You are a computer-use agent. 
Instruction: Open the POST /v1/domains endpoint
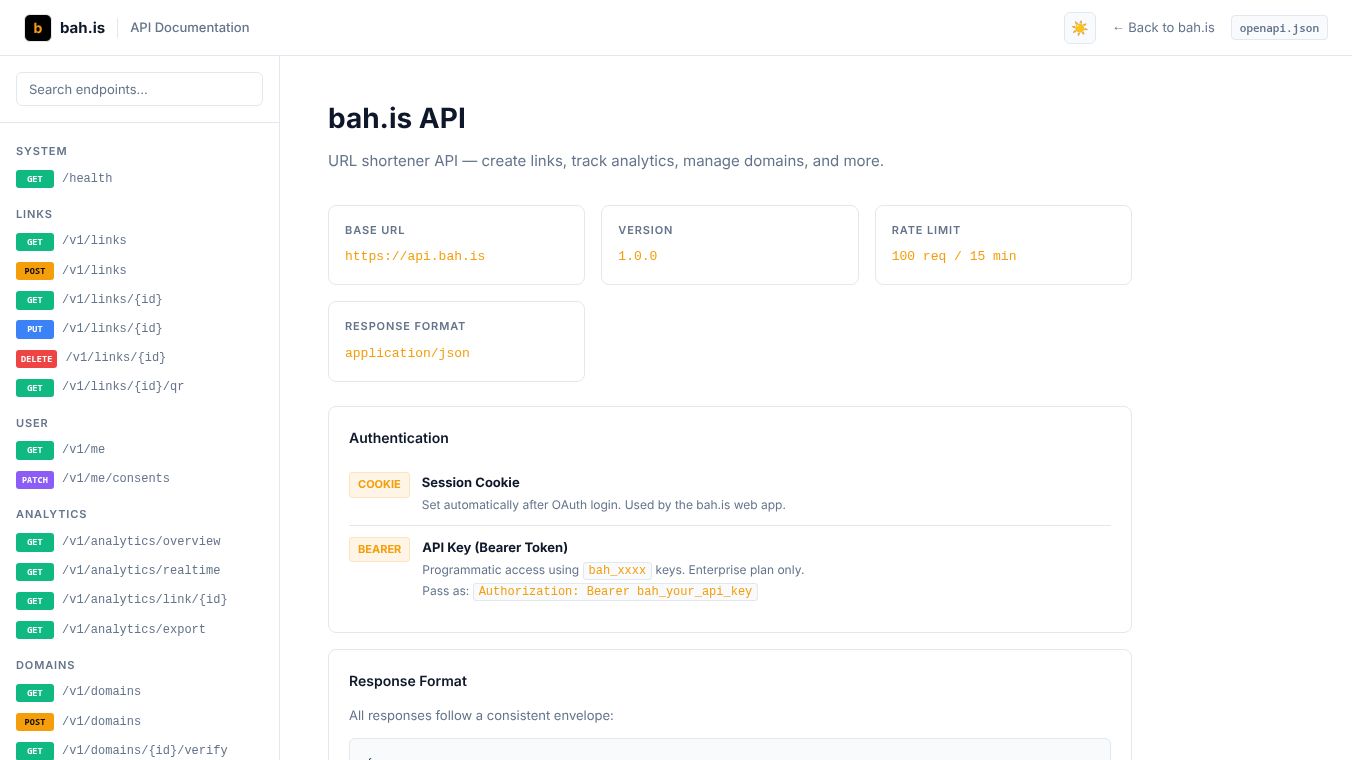click(x=139, y=722)
